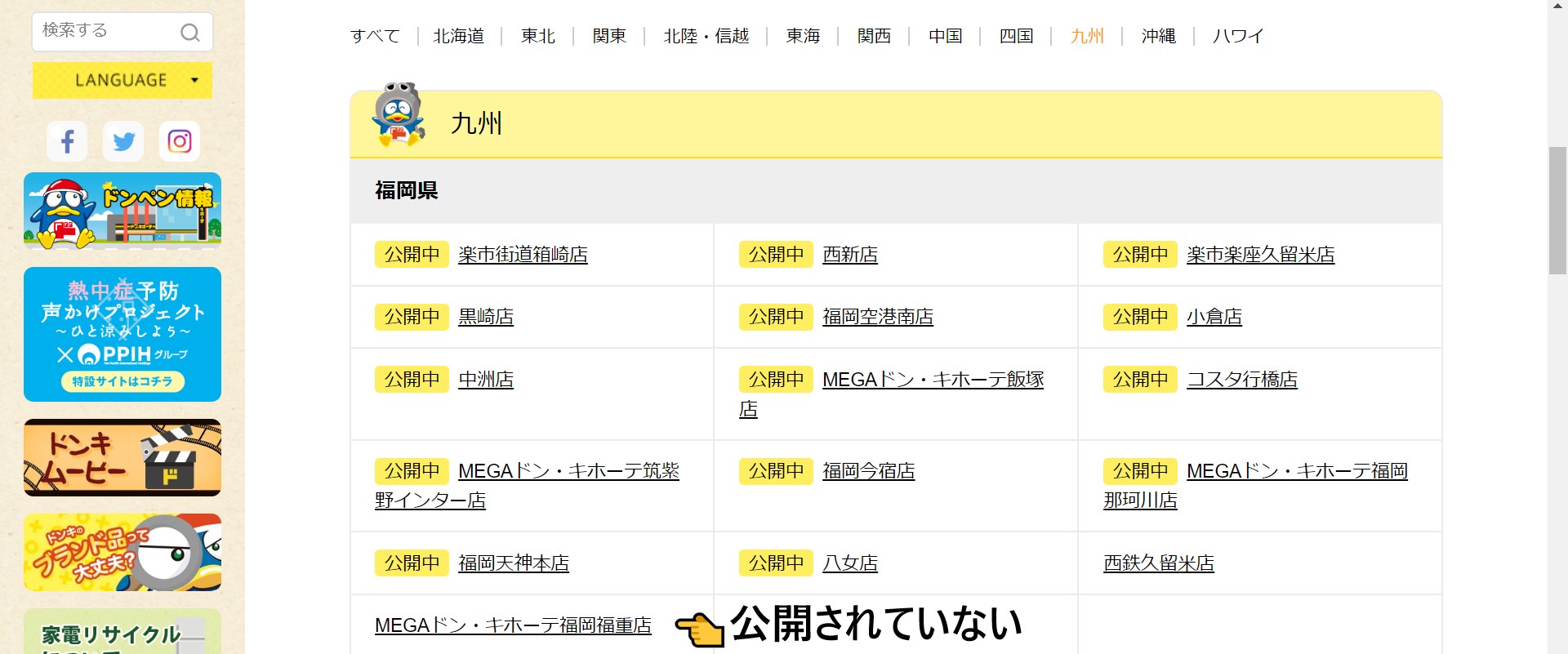This screenshot has width=1568, height=654.
Task: Click the Donpen penguin mascot in Kyushu header
Action: [399, 115]
